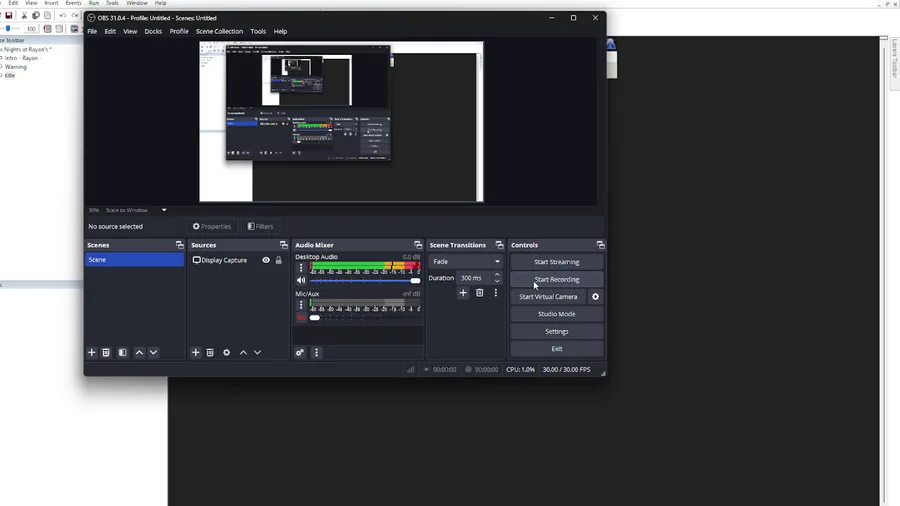The width and height of the screenshot is (900, 506).
Task: Select the Display Capture source row
Action: pos(238,260)
